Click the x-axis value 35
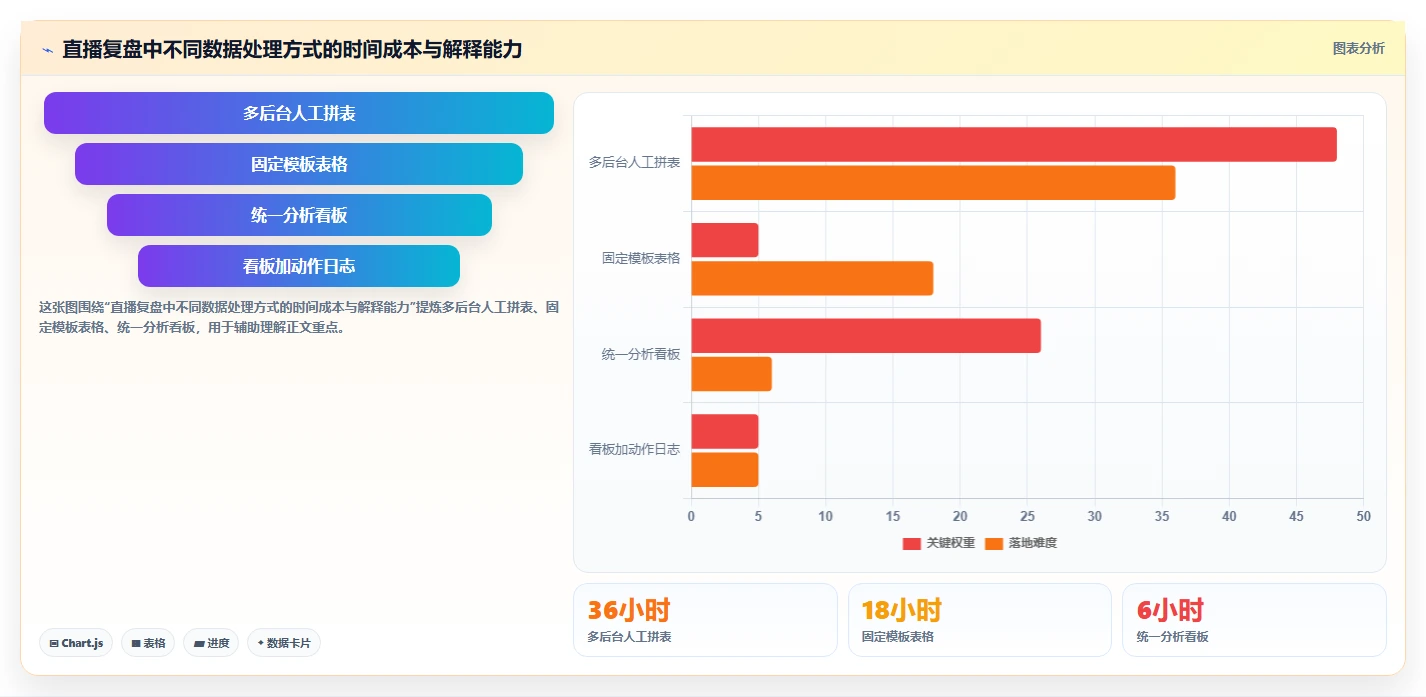1426x697 pixels. click(1162, 516)
